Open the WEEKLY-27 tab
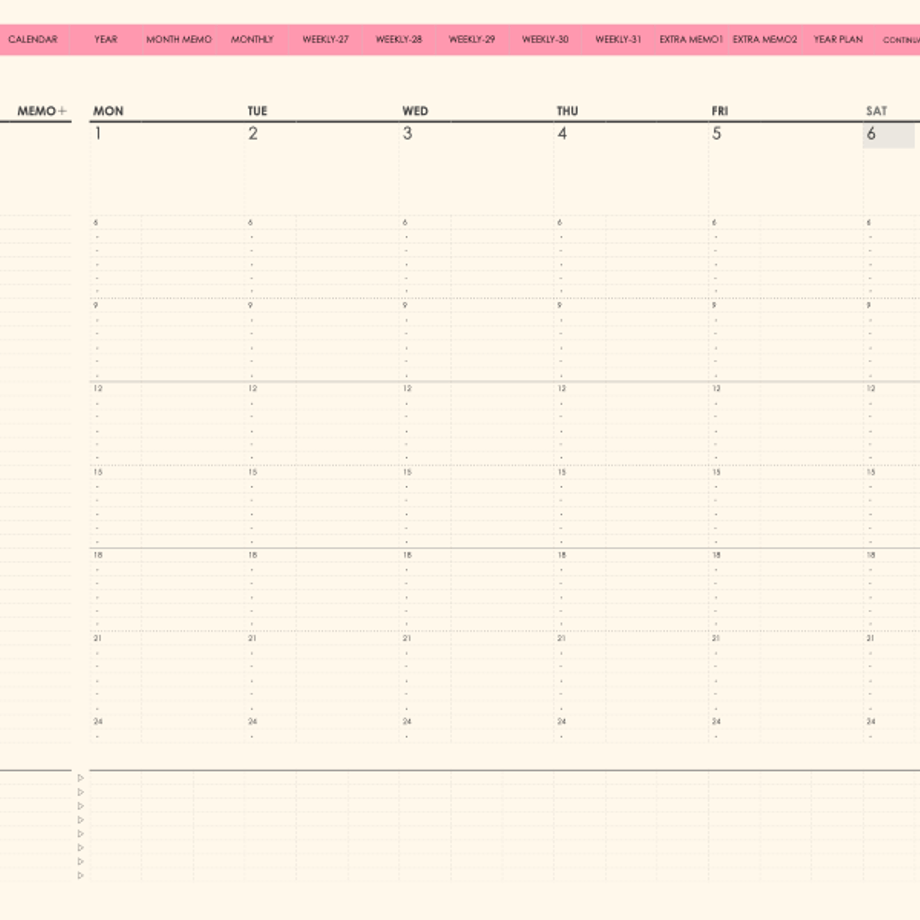Screen dimensions: 920x920 click(x=326, y=39)
